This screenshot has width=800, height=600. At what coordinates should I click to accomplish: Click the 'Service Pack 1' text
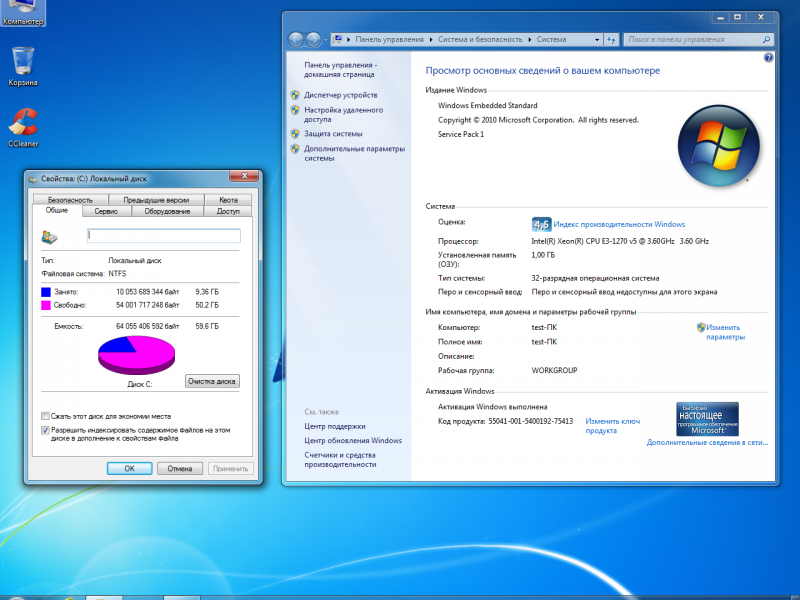pyautogui.click(x=461, y=134)
